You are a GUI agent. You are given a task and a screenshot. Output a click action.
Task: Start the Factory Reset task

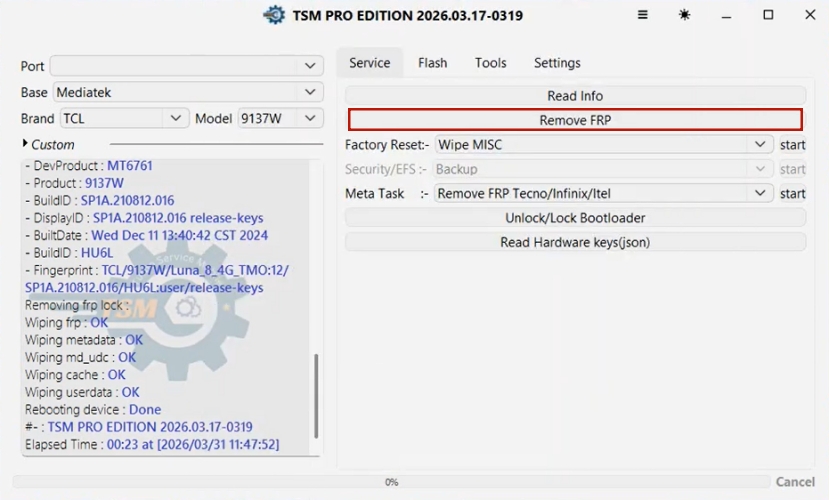[x=793, y=144]
